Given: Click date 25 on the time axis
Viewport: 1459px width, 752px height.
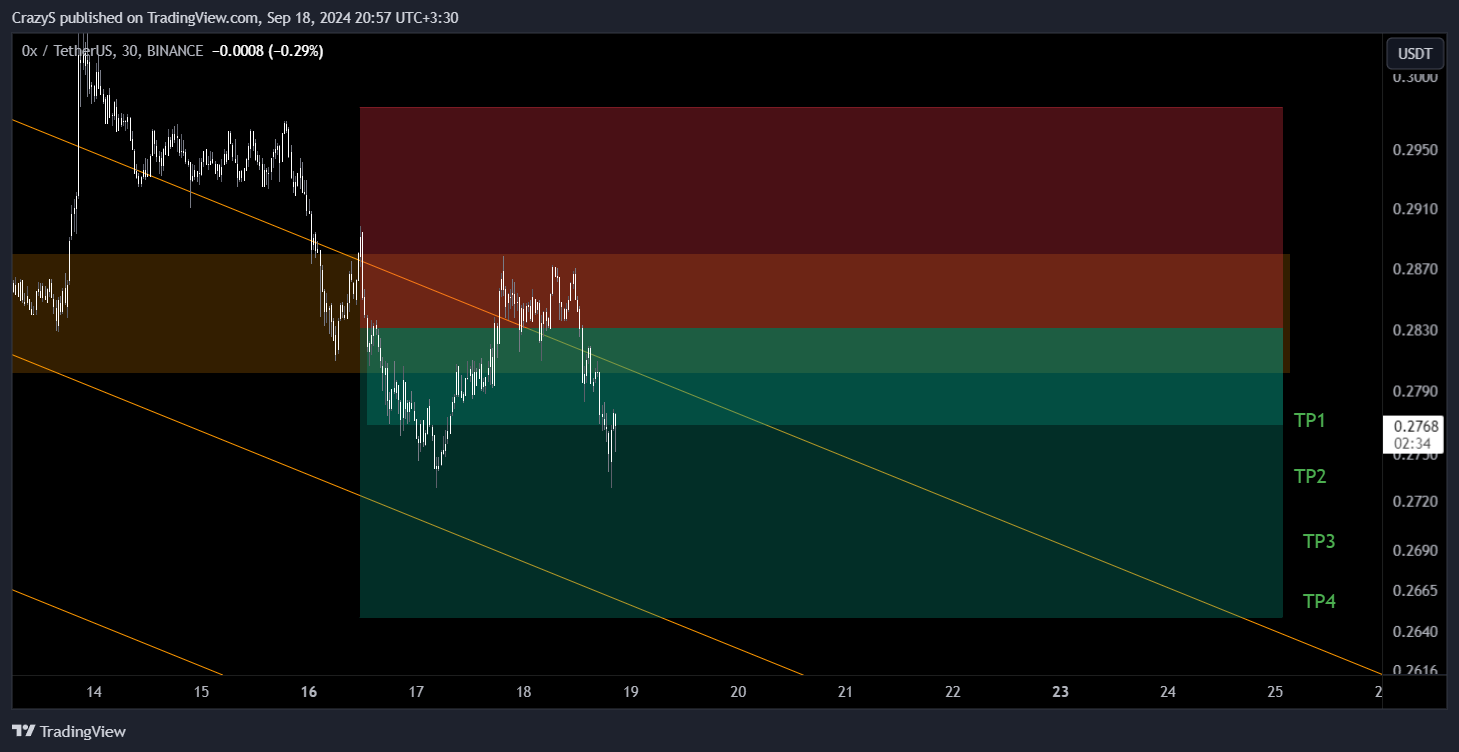Looking at the screenshot, I should (1275, 692).
